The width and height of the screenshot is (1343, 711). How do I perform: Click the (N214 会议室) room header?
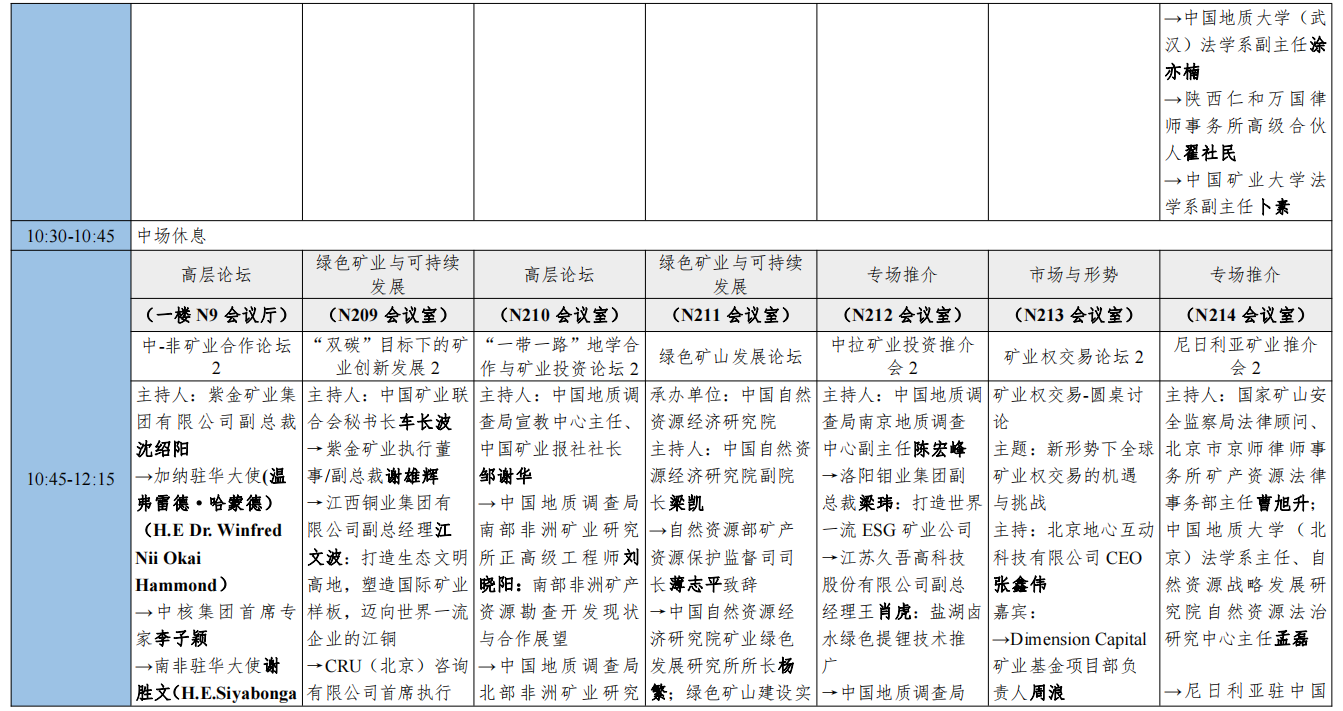pos(1245,315)
